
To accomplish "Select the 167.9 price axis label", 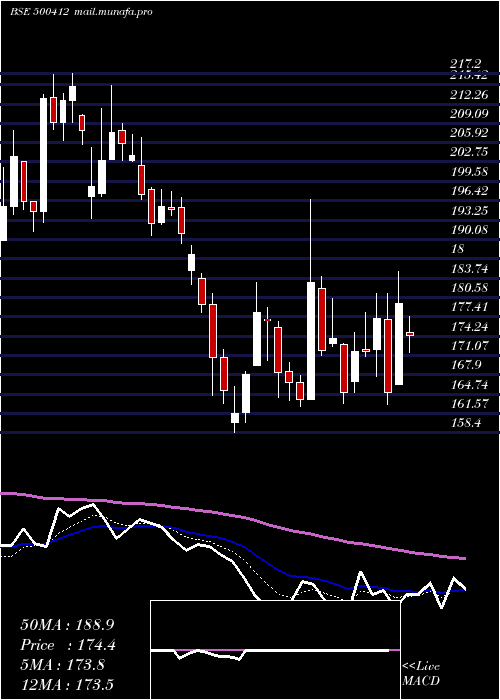I will 466,365.
